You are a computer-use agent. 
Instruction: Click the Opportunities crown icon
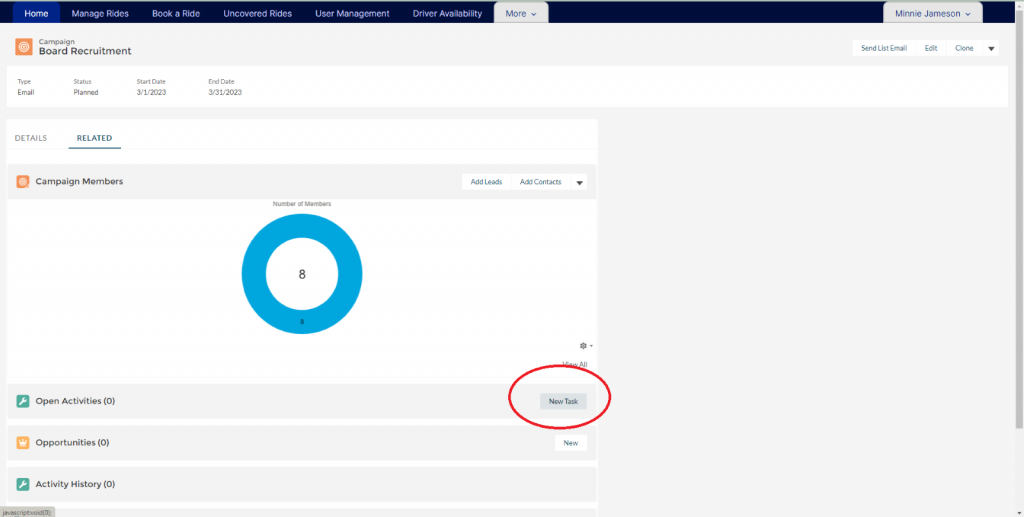pyautogui.click(x=23, y=442)
